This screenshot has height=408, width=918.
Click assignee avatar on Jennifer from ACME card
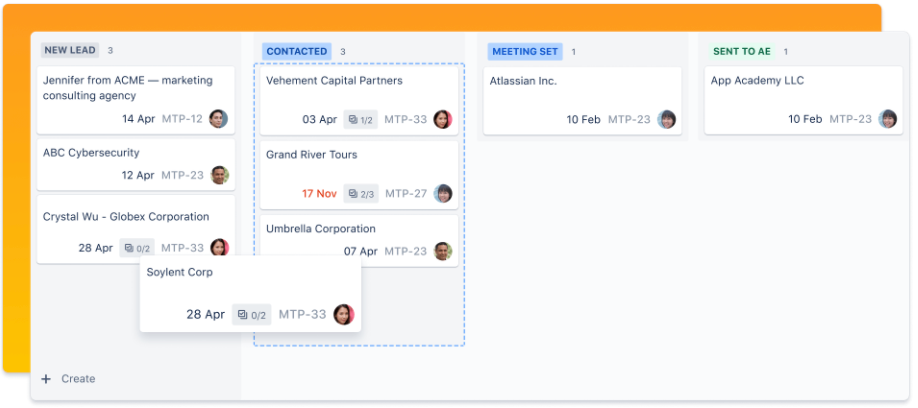click(218, 119)
